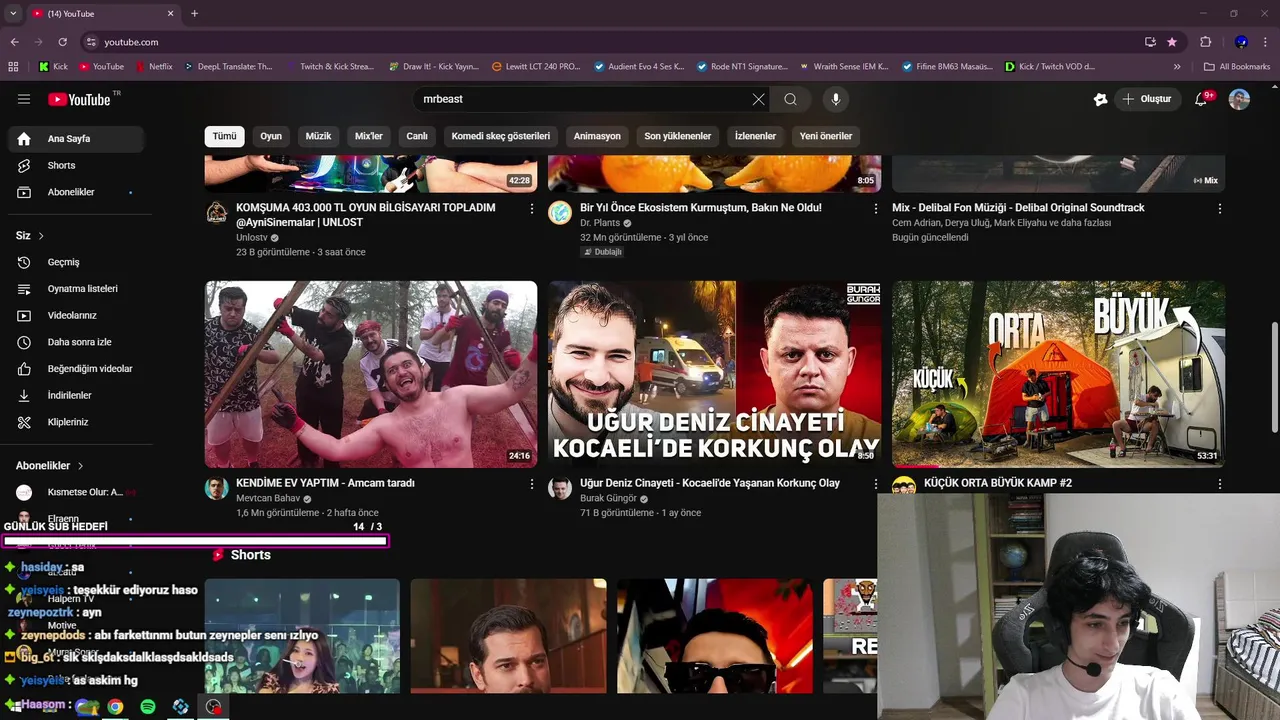This screenshot has height=720, width=1280.
Task: Click the youtube.com address bar
Action: tap(610, 42)
